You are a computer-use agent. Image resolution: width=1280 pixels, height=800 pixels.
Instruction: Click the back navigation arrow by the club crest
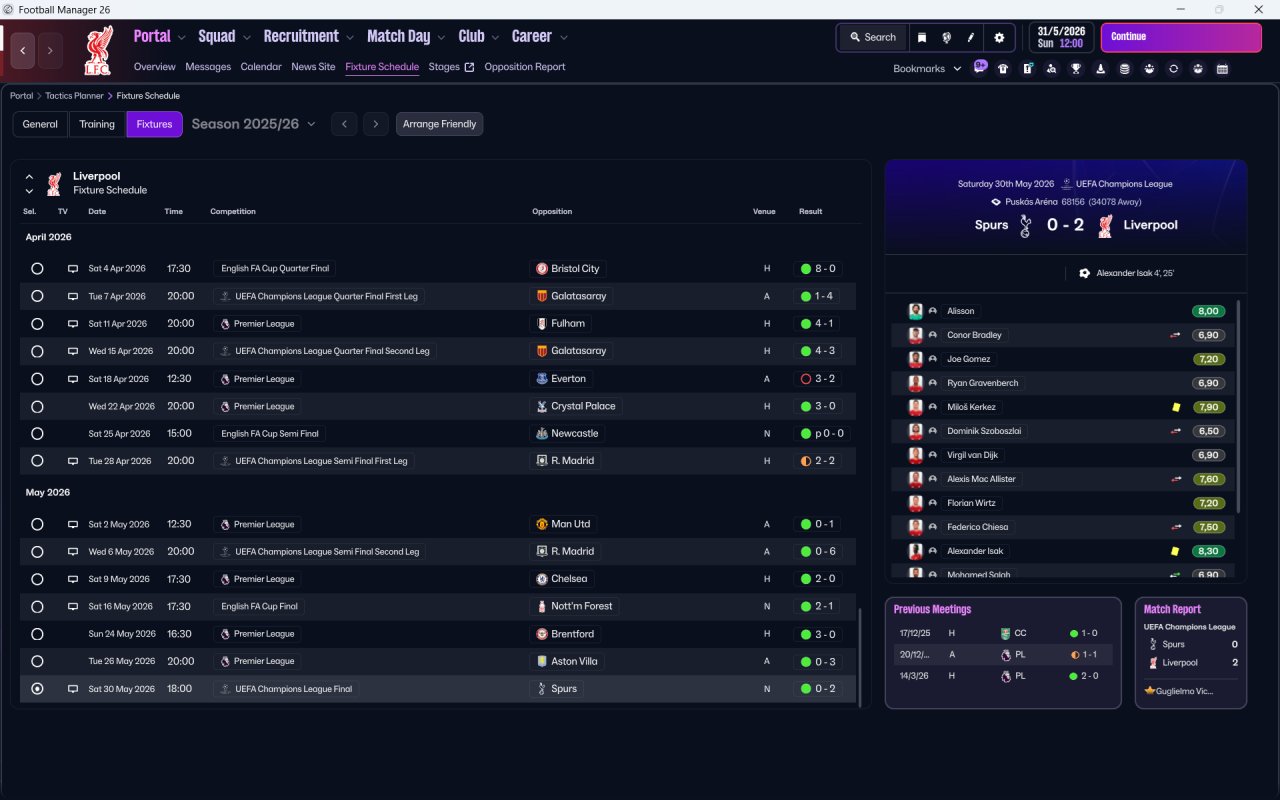point(23,50)
